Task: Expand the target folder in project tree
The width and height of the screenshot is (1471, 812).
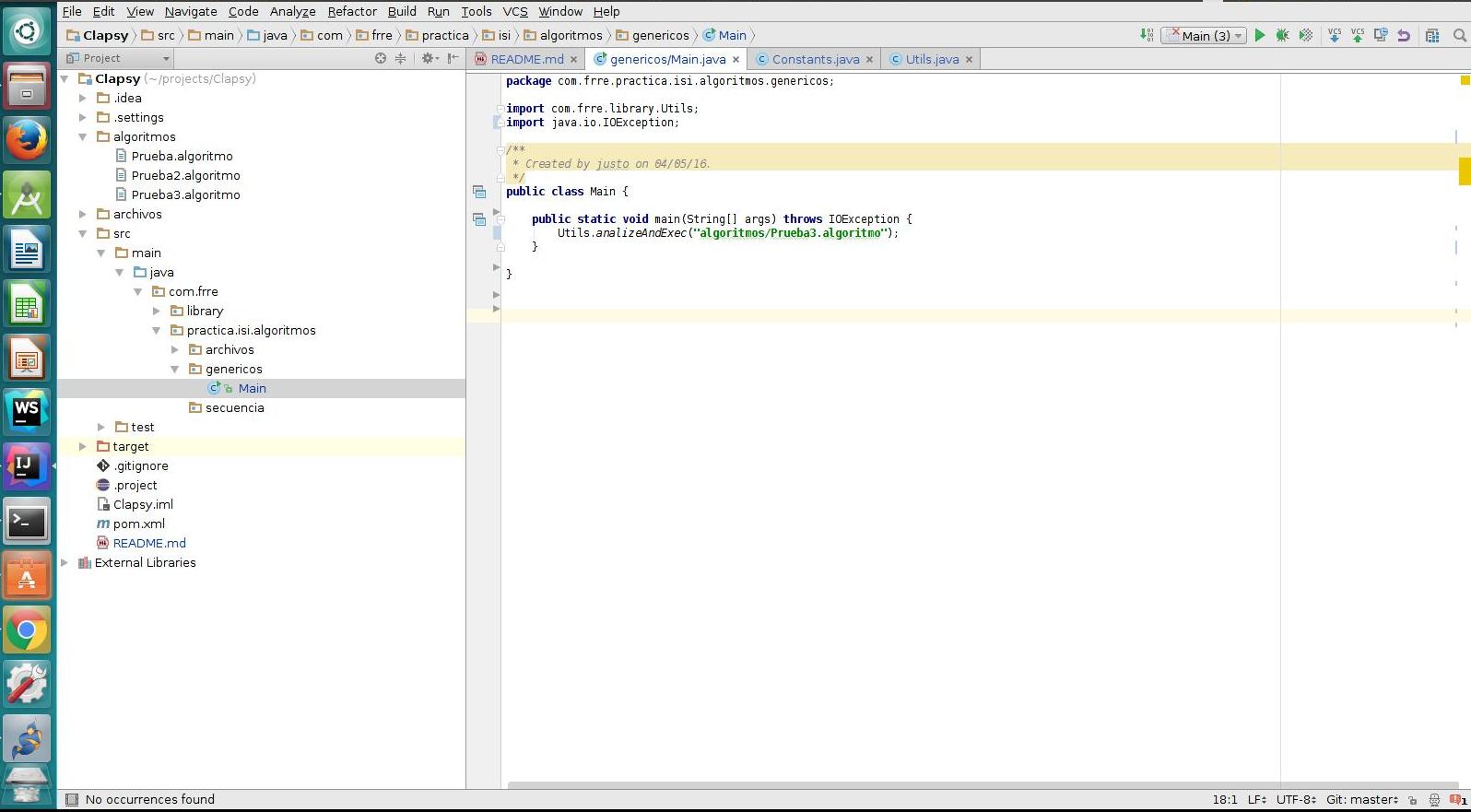Action: click(83, 447)
